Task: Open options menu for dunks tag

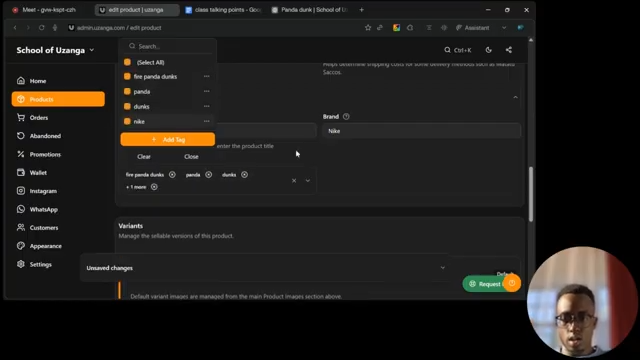Action: [x=207, y=107]
